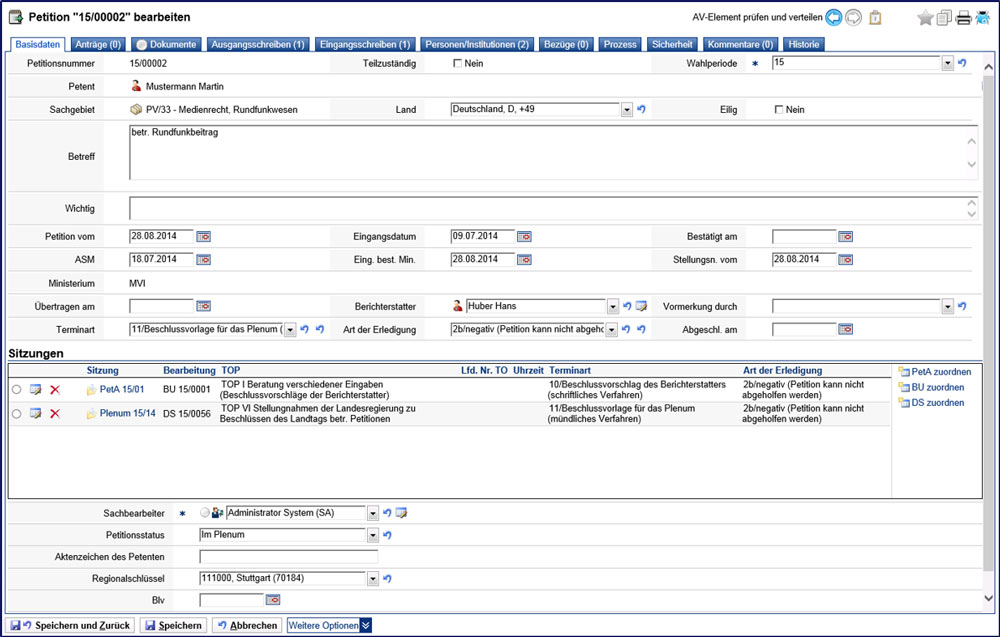The image size is (1000, 637).
Task: Click the printer icon
Action: pos(962,17)
